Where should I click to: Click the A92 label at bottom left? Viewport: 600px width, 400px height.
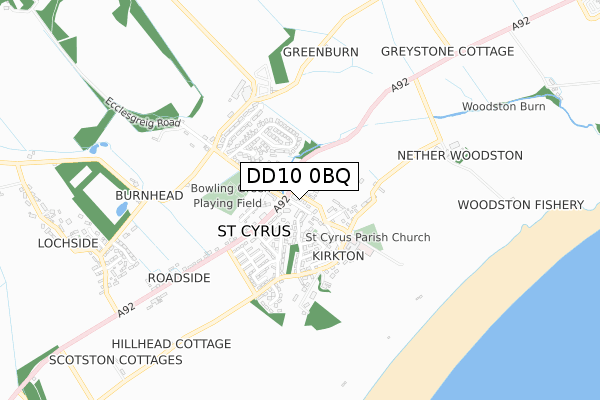tap(126, 310)
